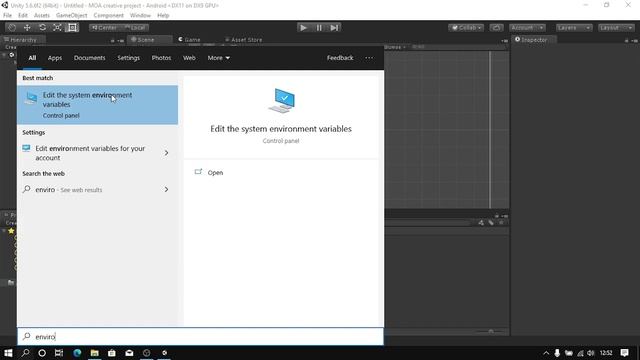This screenshot has height=360, width=640.
Task: Open the Layout dropdown
Action: point(616,27)
